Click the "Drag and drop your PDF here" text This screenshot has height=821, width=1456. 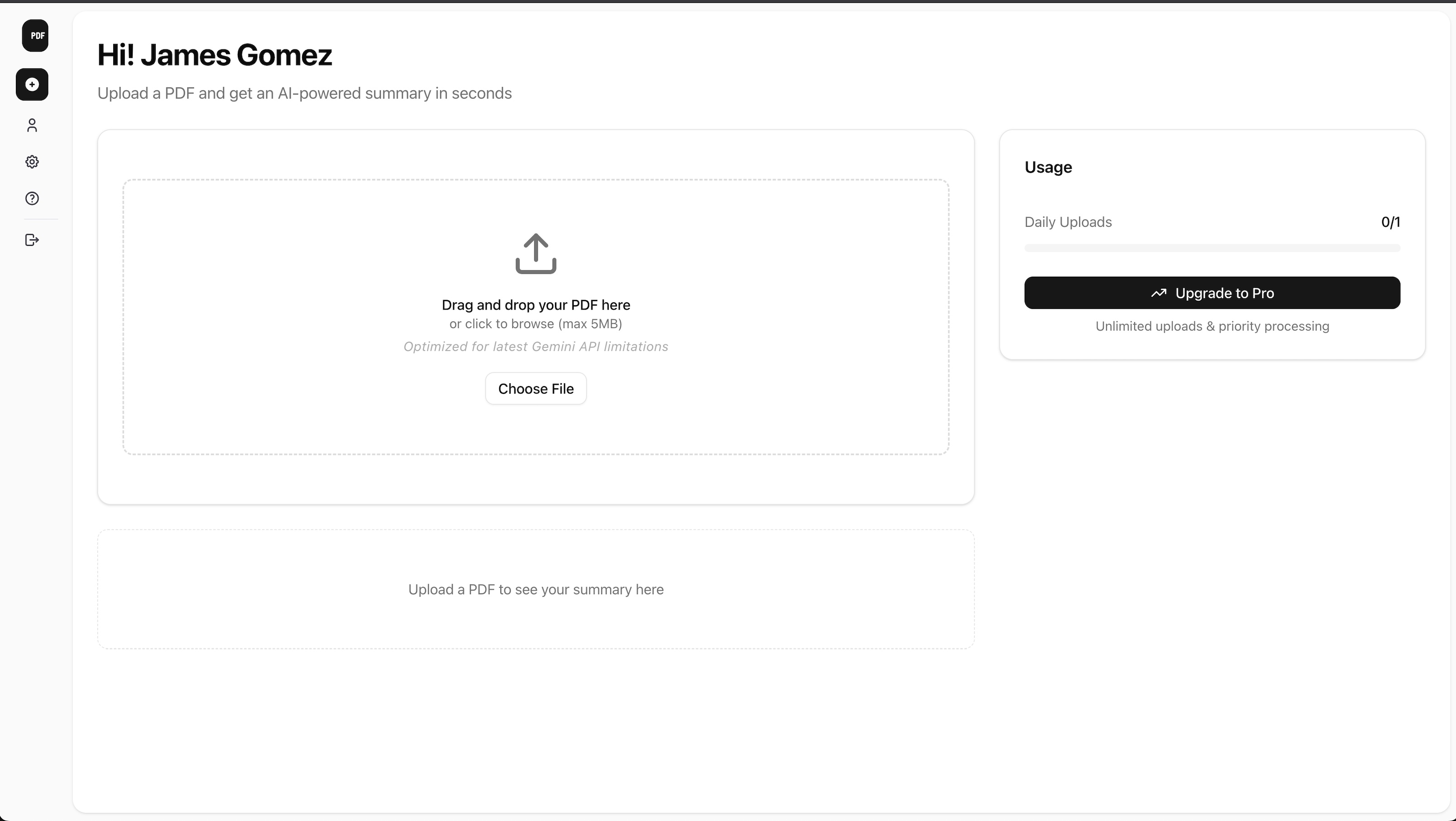click(x=536, y=305)
